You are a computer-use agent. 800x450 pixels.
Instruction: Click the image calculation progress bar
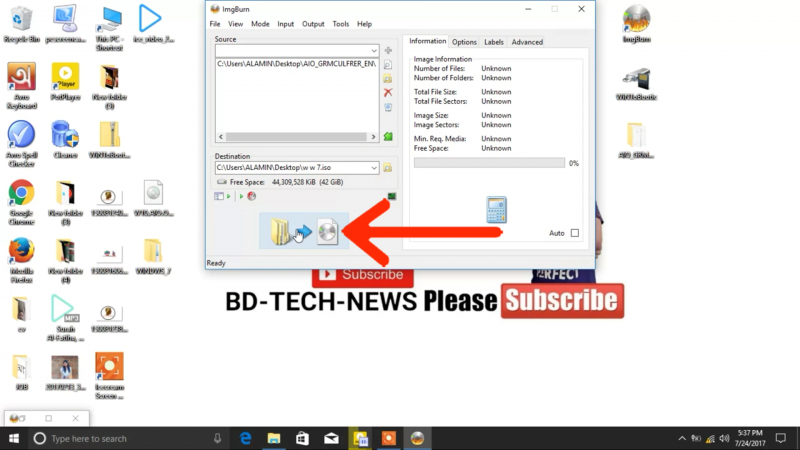pyautogui.click(x=489, y=163)
